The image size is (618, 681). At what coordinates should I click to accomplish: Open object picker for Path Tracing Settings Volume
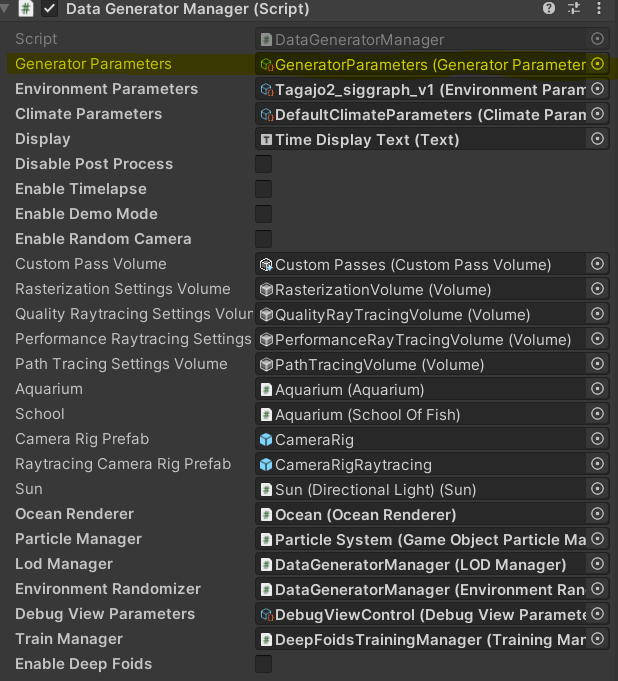click(x=598, y=364)
